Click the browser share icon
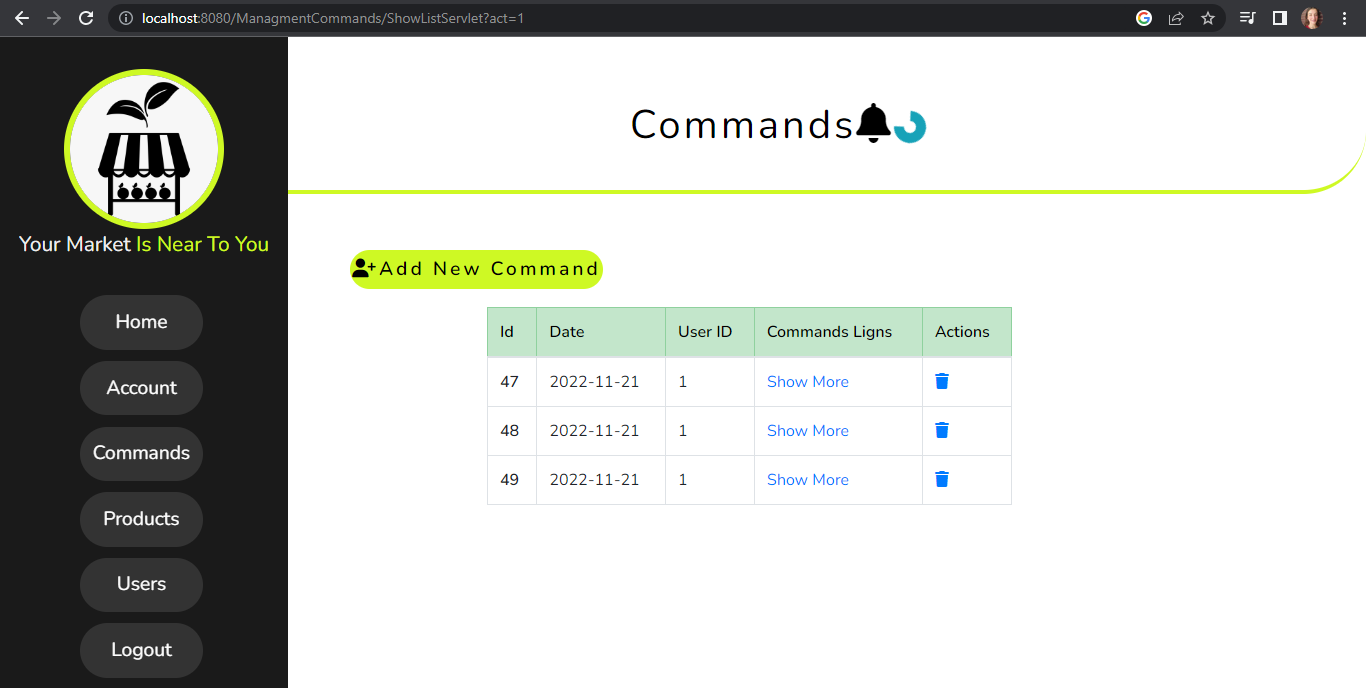Viewport: 1366px width, 688px height. [x=1176, y=17]
